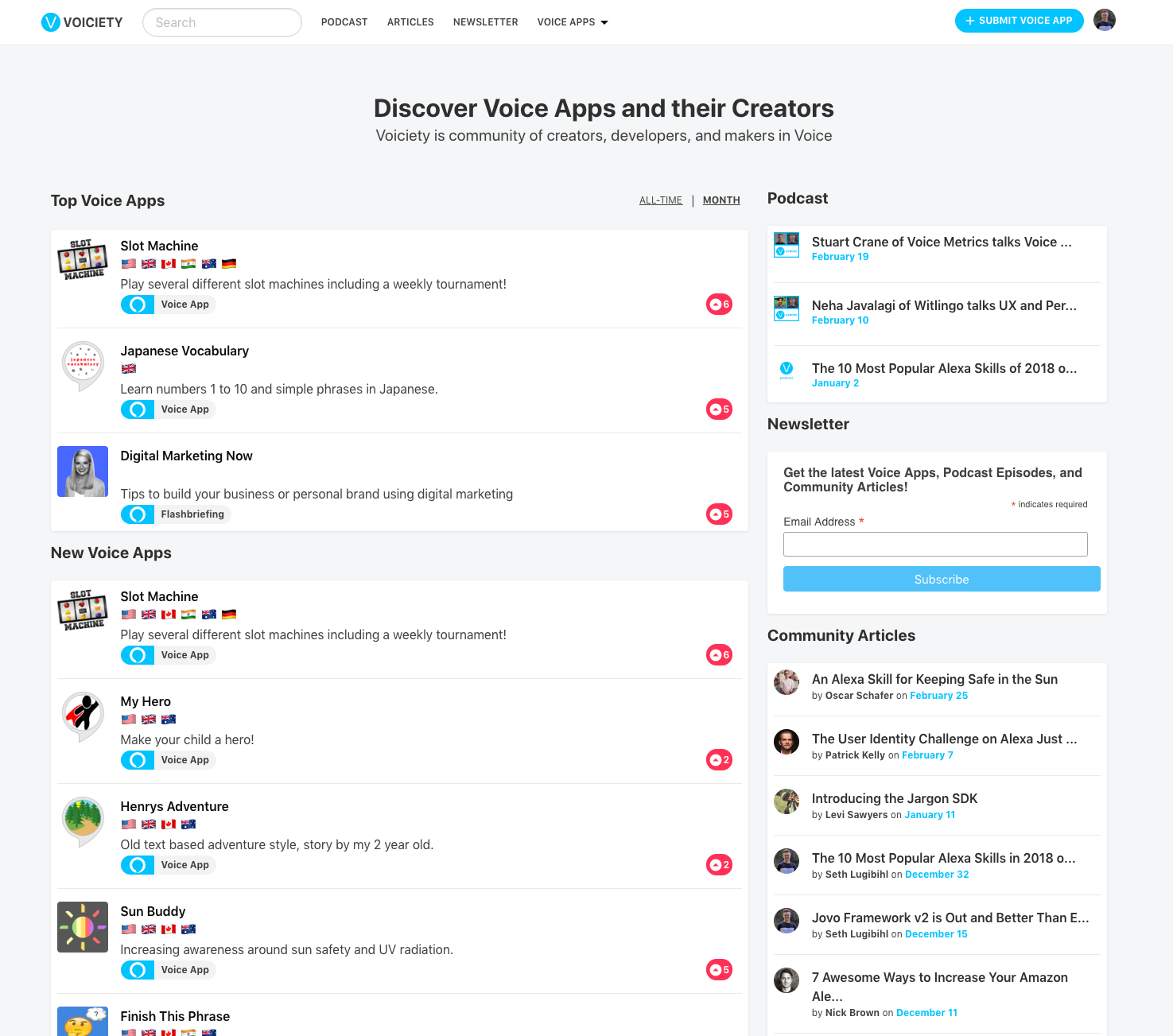The width and height of the screenshot is (1173, 1036).
Task: Open the article dated December 32
Action: (943, 858)
